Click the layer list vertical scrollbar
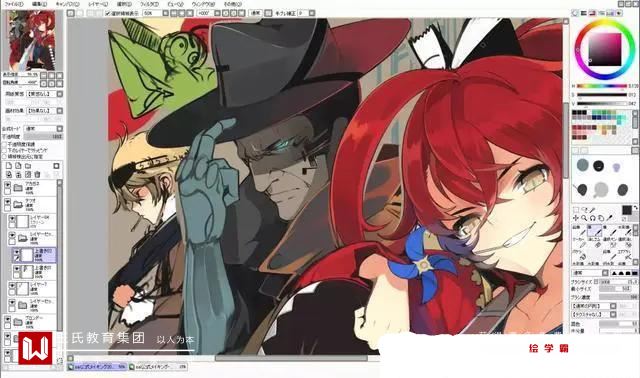The image size is (640, 378). [60, 255]
